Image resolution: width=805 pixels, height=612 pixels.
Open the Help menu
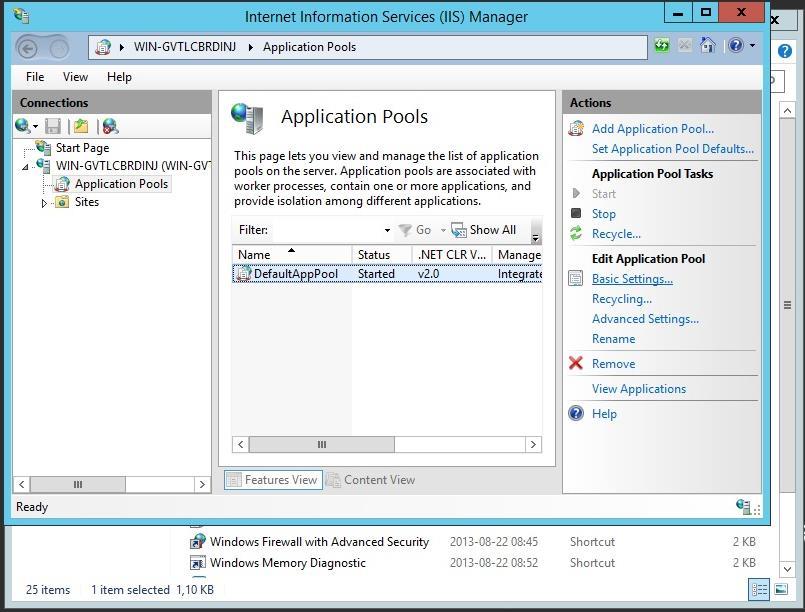pos(119,77)
